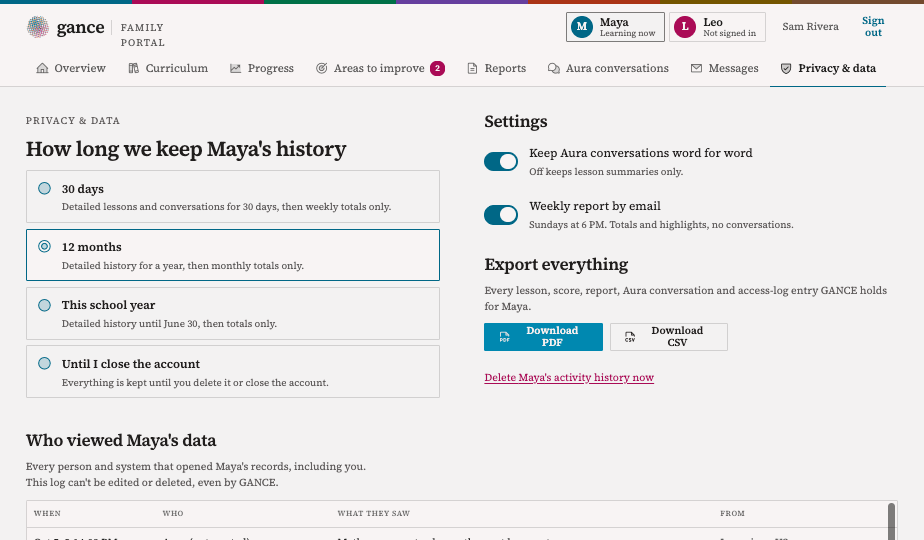The width and height of the screenshot is (924, 540).
Task: Click the gance logo icon
Action: [38, 27]
